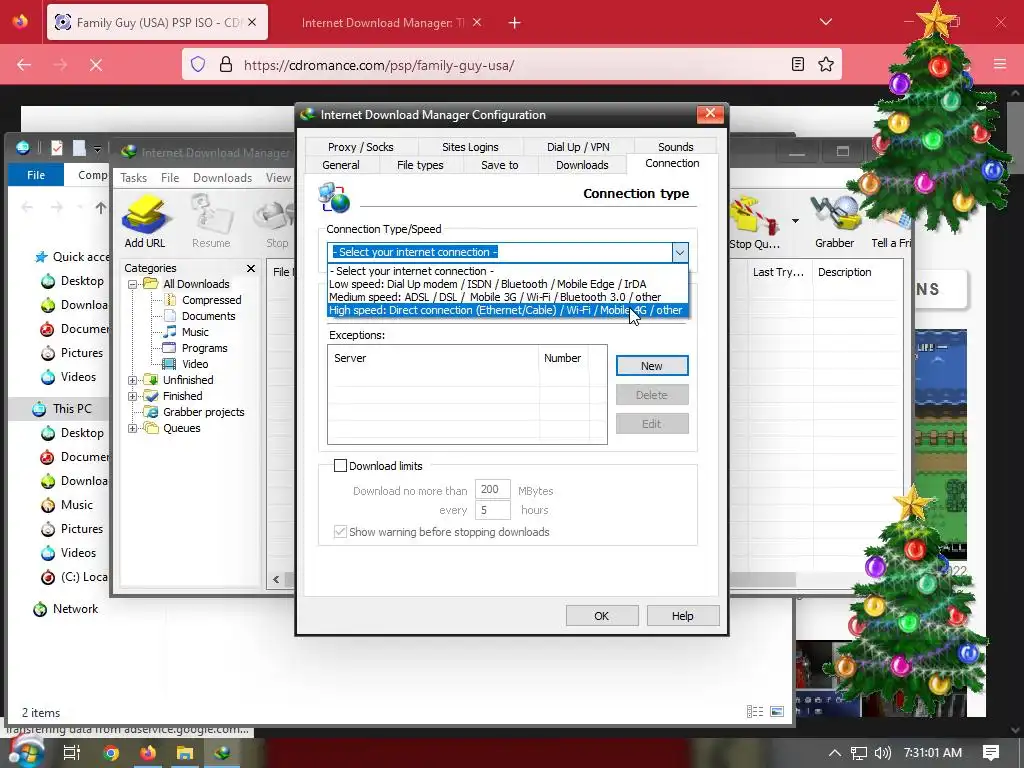Select Low speed Dial Up modem option
The image size is (1024, 768).
coord(507,284)
